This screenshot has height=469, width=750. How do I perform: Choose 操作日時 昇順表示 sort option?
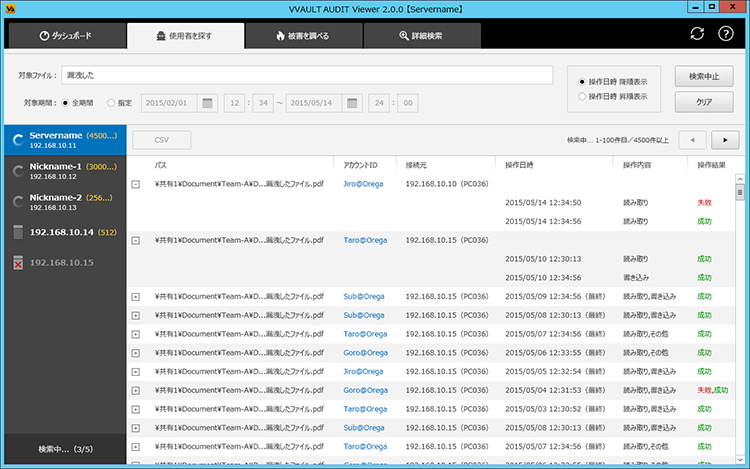583,97
